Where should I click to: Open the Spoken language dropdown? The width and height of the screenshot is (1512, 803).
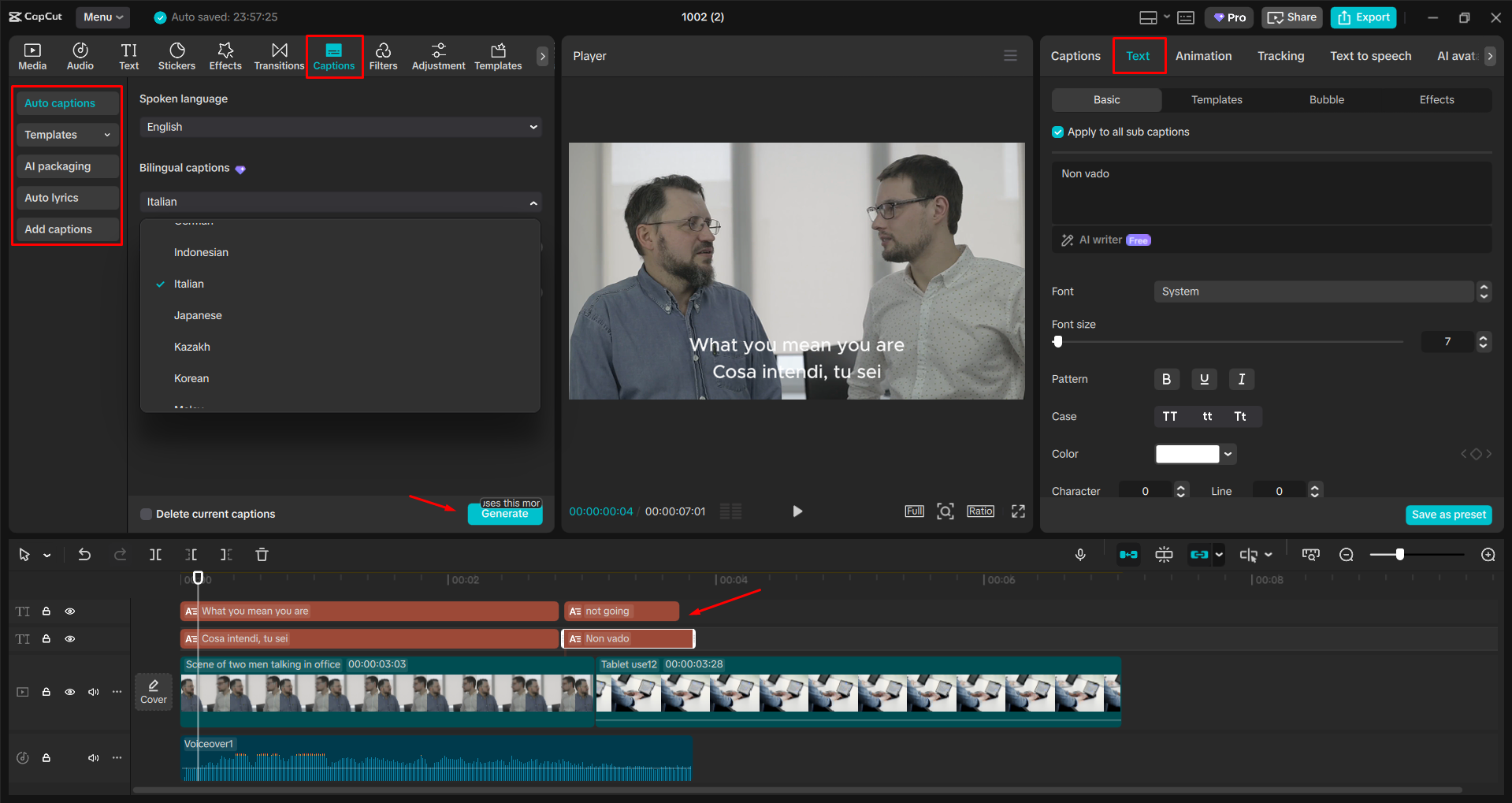[x=340, y=126]
